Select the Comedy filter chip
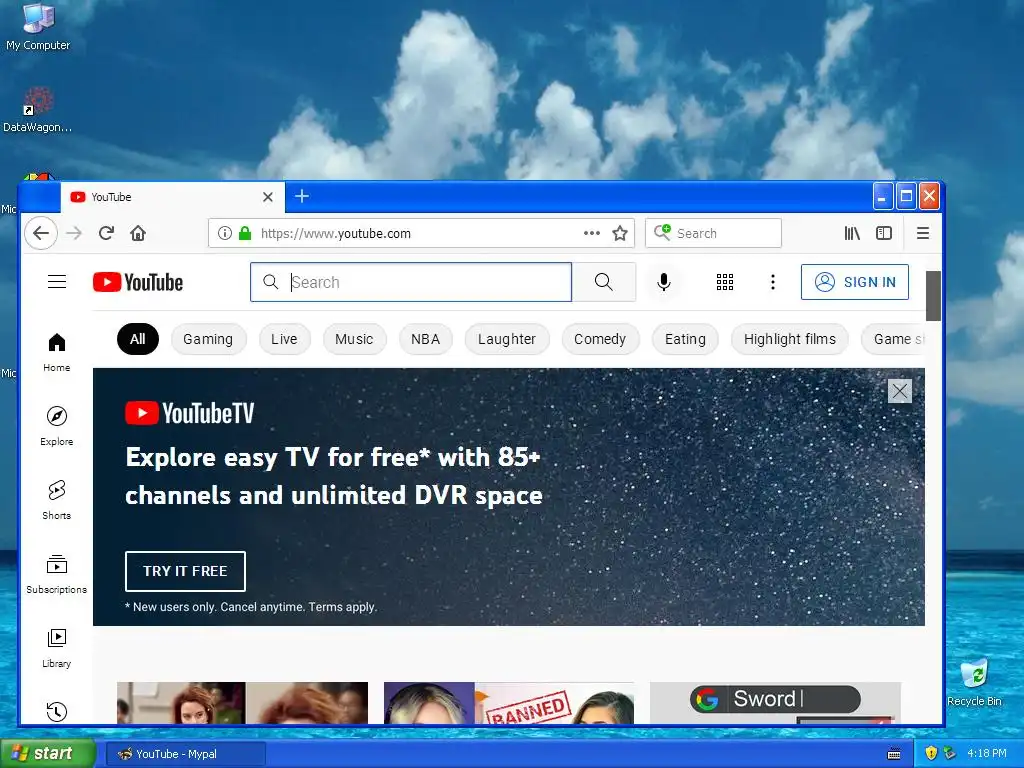 (600, 339)
